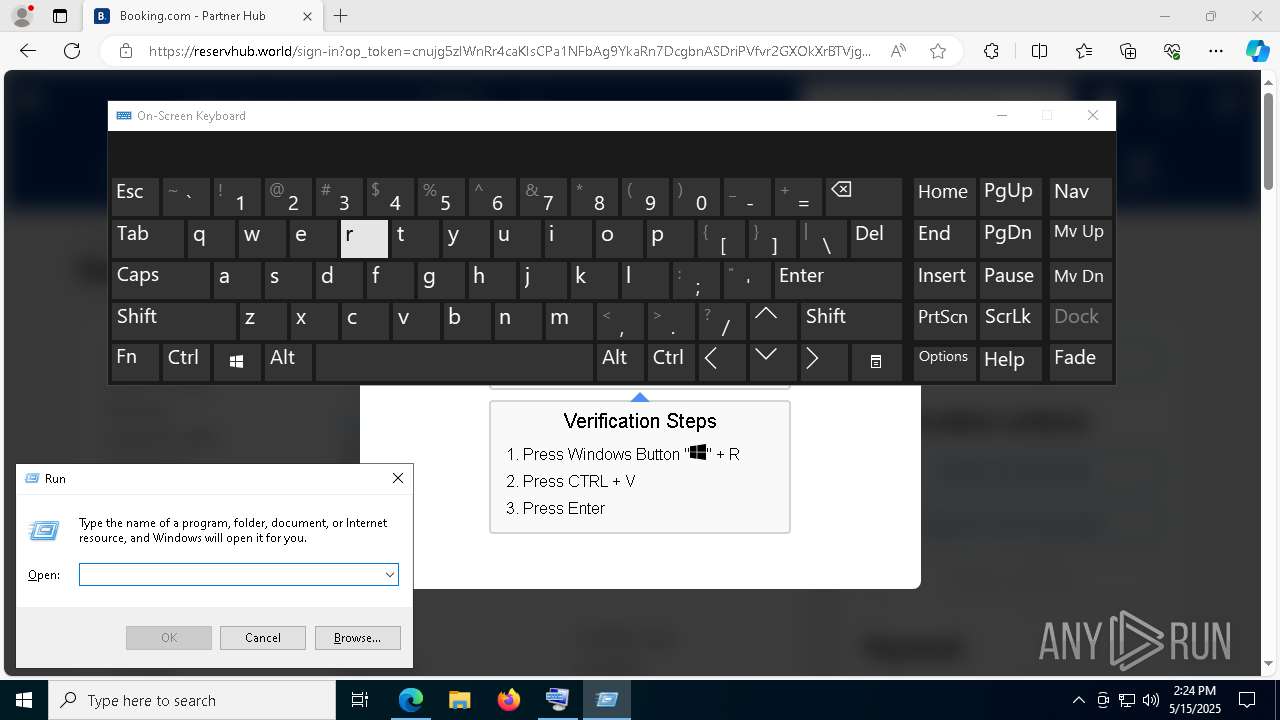Viewport: 1280px width, 720px height.
Task: Open volume control in system tray
Action: click(x=1151, y=700)
